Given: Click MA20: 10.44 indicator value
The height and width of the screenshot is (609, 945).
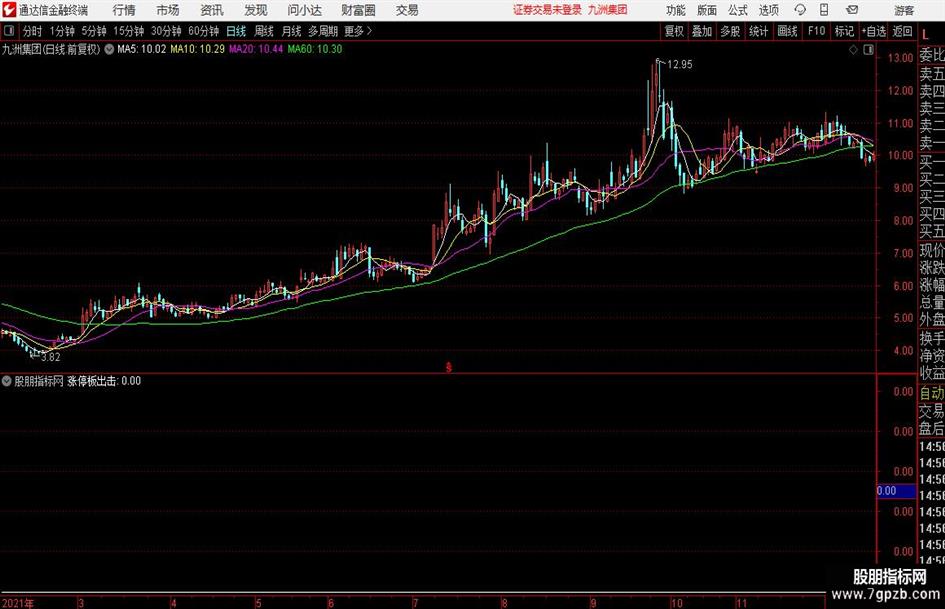Looking at the screenshot, I should tap(256, 49).
